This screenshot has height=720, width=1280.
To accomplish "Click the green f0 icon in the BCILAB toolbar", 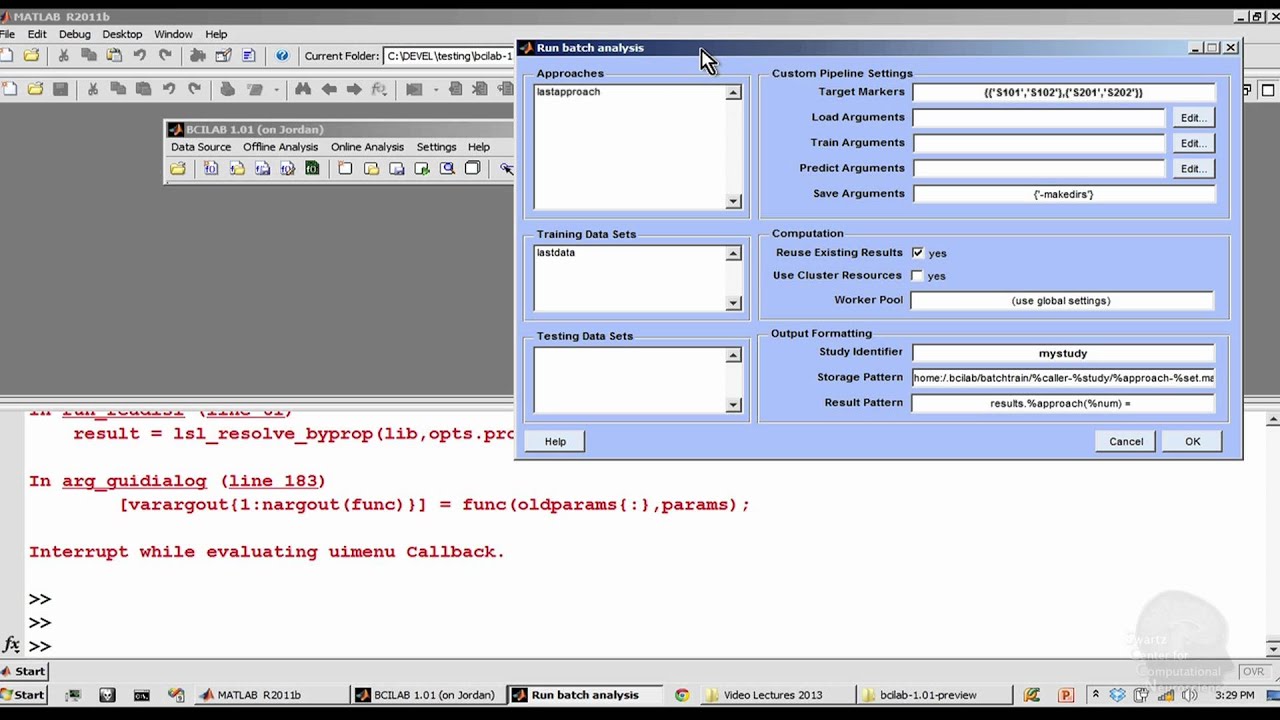I will [x=312, y=169].
